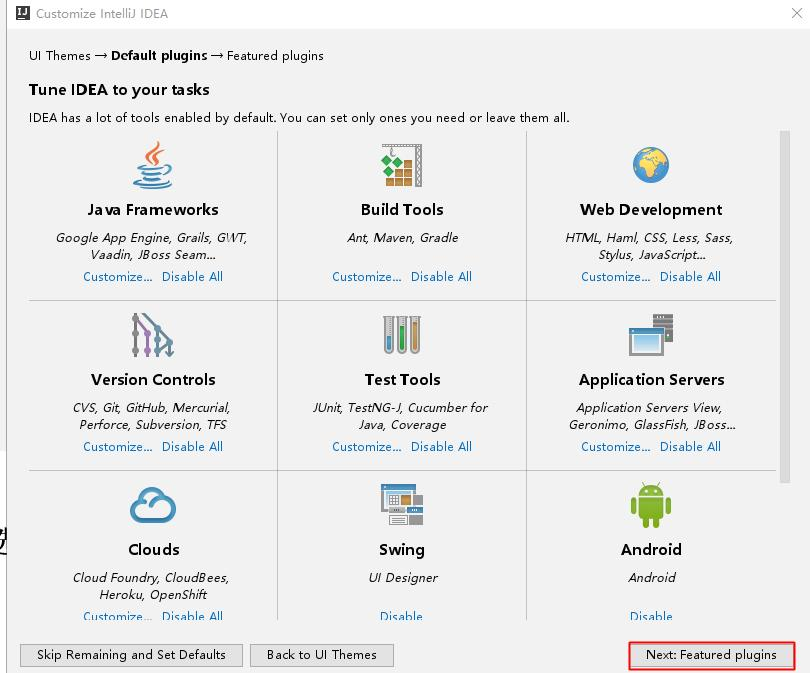Click the Java Frameworks coffee cup icon
810x673 pixels.
[x=153, y=165]
